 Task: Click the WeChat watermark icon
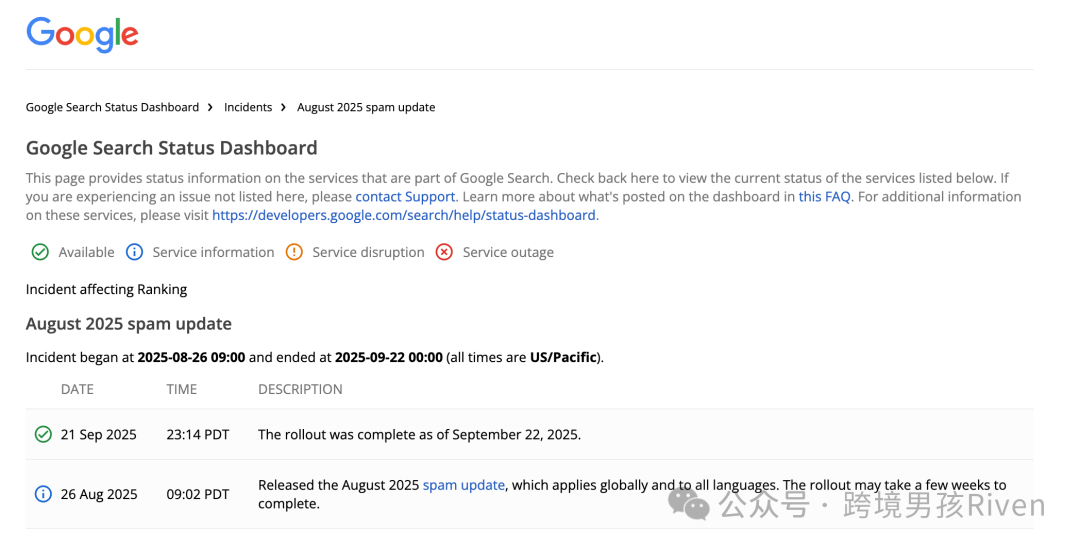click(x=689, y=502)
